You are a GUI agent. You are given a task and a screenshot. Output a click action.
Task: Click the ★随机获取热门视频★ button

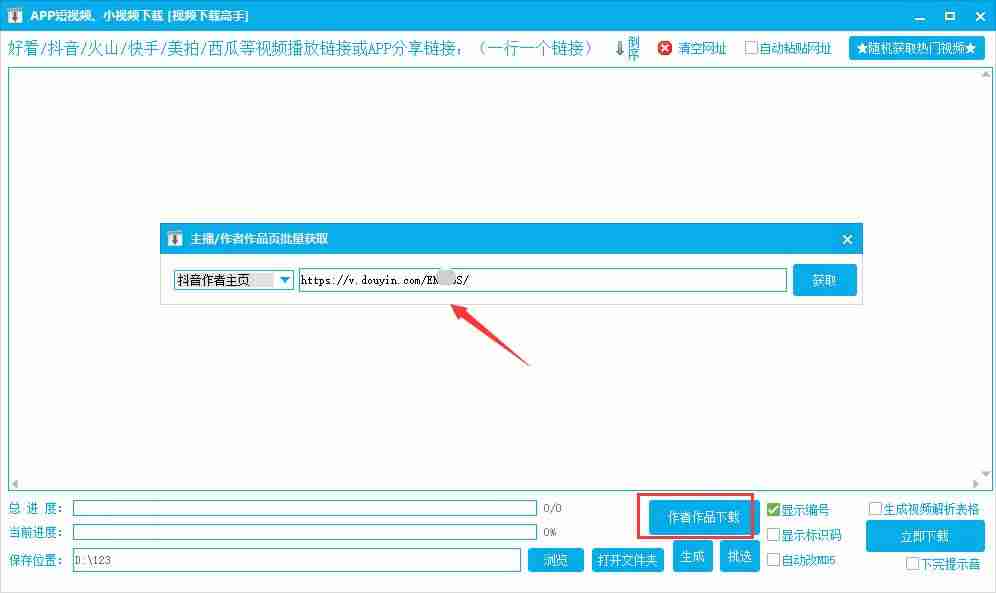[917, 48]
